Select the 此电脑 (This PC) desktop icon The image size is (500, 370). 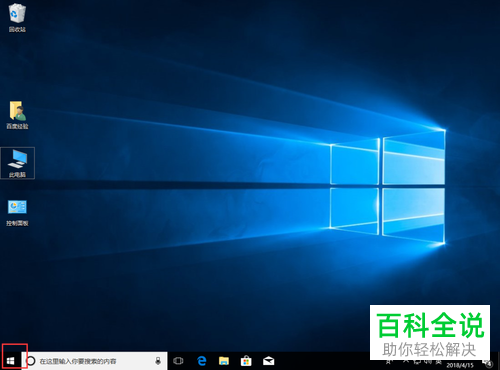pyautogui.click(x=17, y=163)
